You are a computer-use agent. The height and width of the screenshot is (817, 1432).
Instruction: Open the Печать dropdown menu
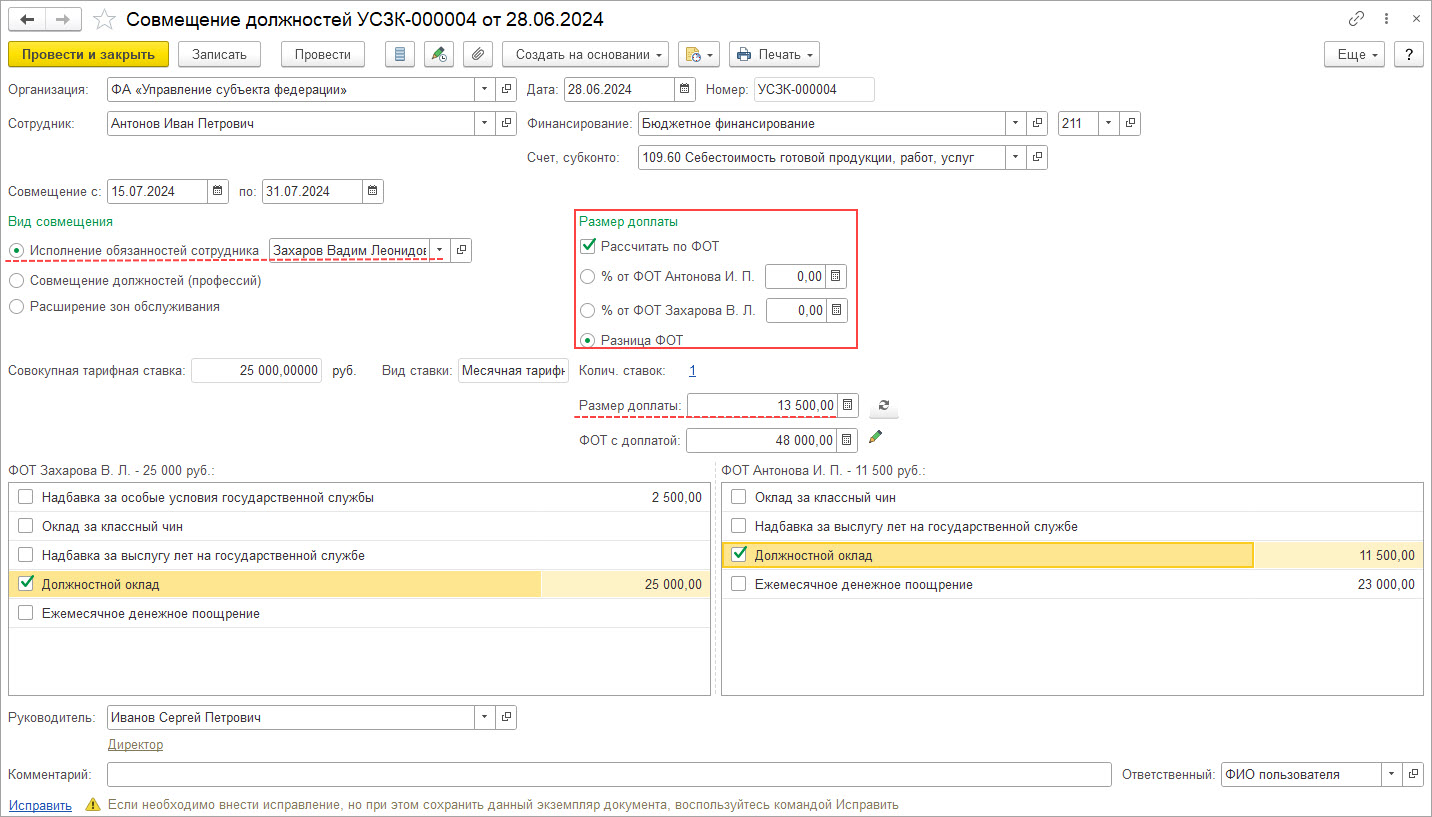point(774,54)
